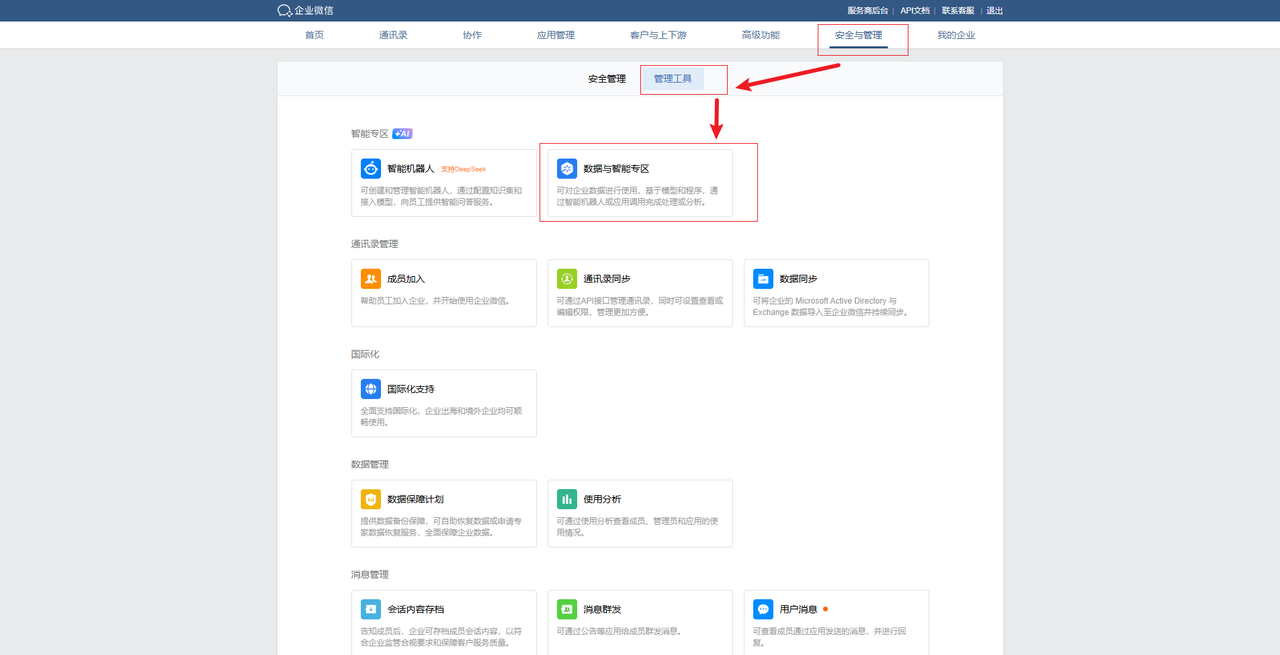Select the 管理工具 tab
Viewport: 1280px width, 655px height.
(x=673, y=79)
